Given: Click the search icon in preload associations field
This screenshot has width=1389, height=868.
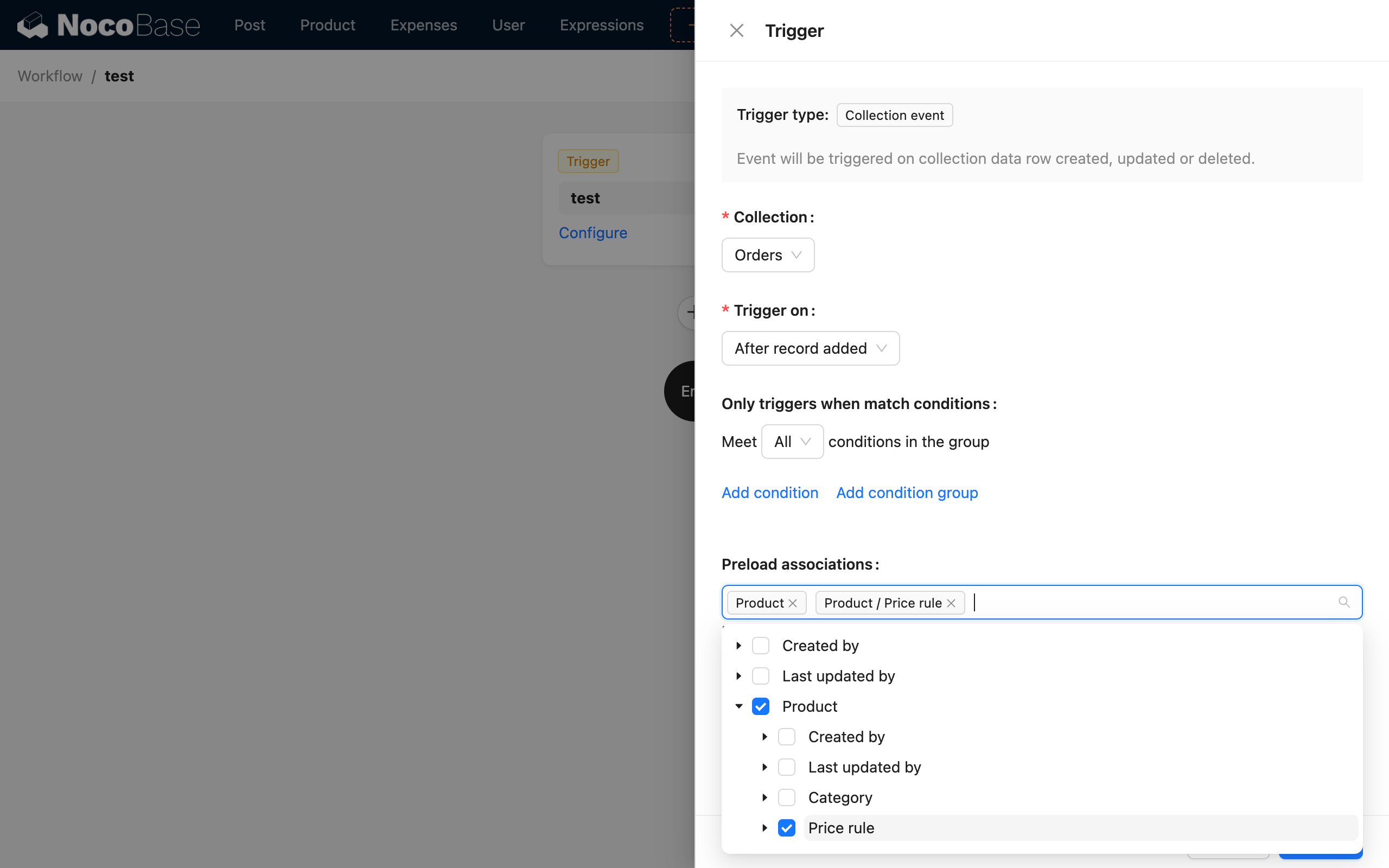Looking at the screenshot, I should (x=1345, y=602).
